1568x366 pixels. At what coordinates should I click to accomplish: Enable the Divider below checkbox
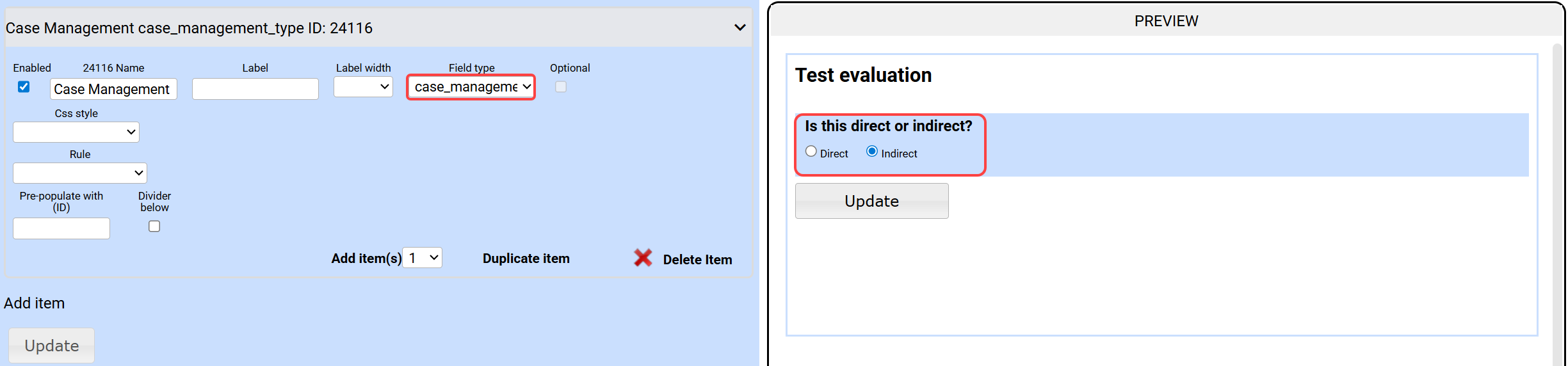pyautogui.click(x=154, y=227)
